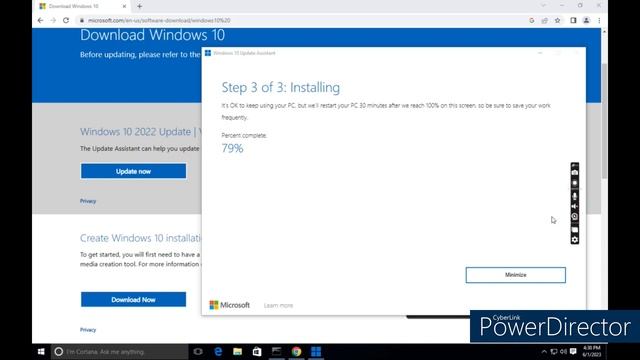Viewport: 640px width, 360px height.
Task: Click the Cortana search box
Action: coord(120,351)
